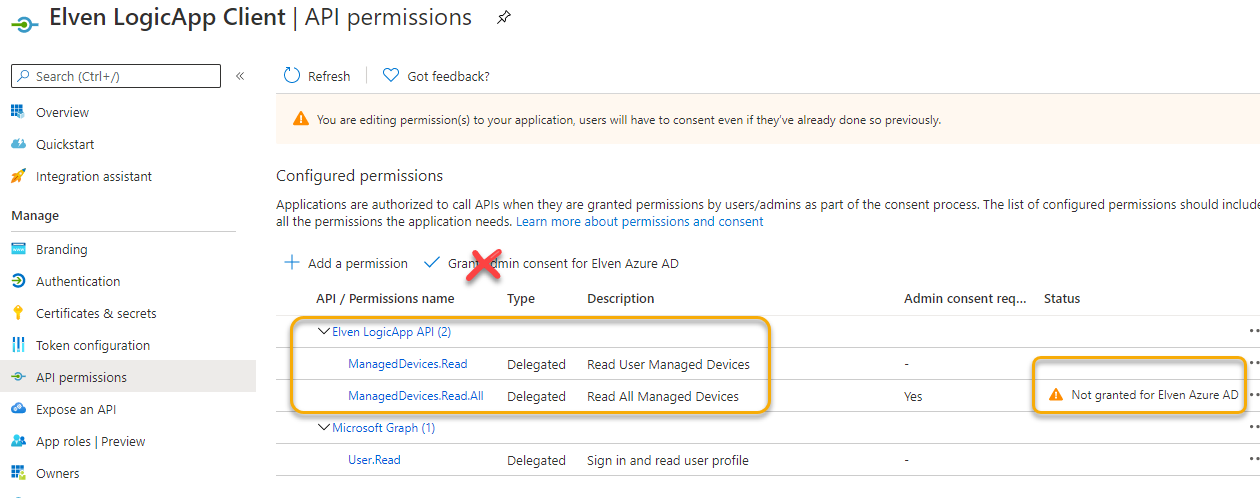This screenshot has height=498, width=1260.
Task: Click the Type column header
Action: tap(521, 298)
